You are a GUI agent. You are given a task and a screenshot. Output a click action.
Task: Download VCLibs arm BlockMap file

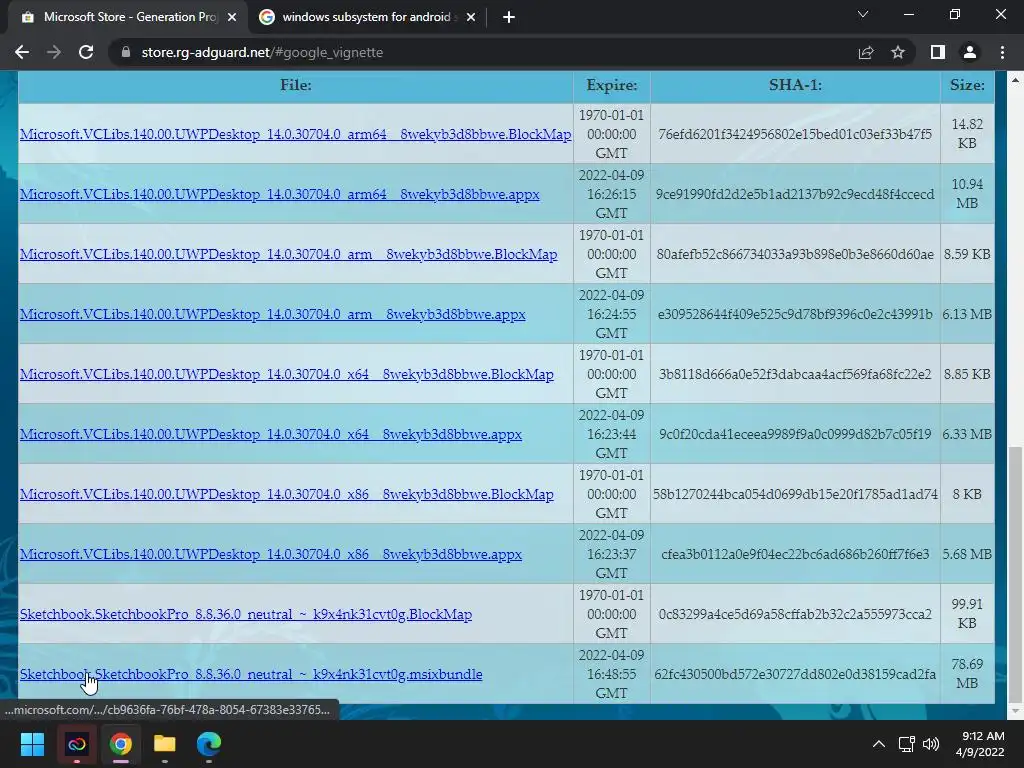pyautogui.click(x=289, y=255)
